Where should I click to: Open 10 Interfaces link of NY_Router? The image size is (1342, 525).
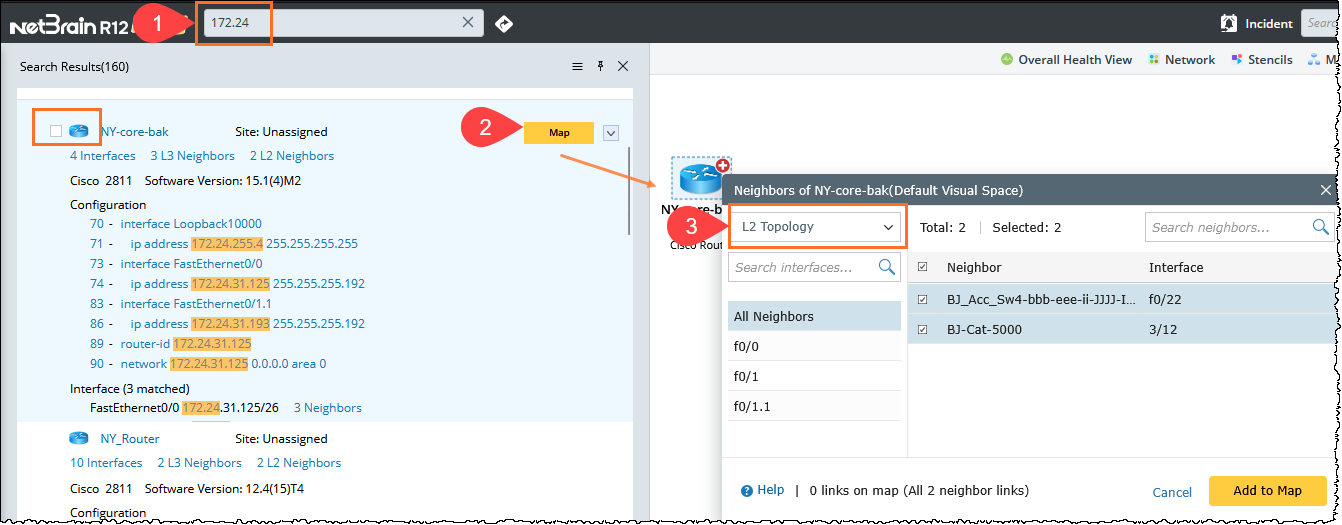click(x=106, y=462)
